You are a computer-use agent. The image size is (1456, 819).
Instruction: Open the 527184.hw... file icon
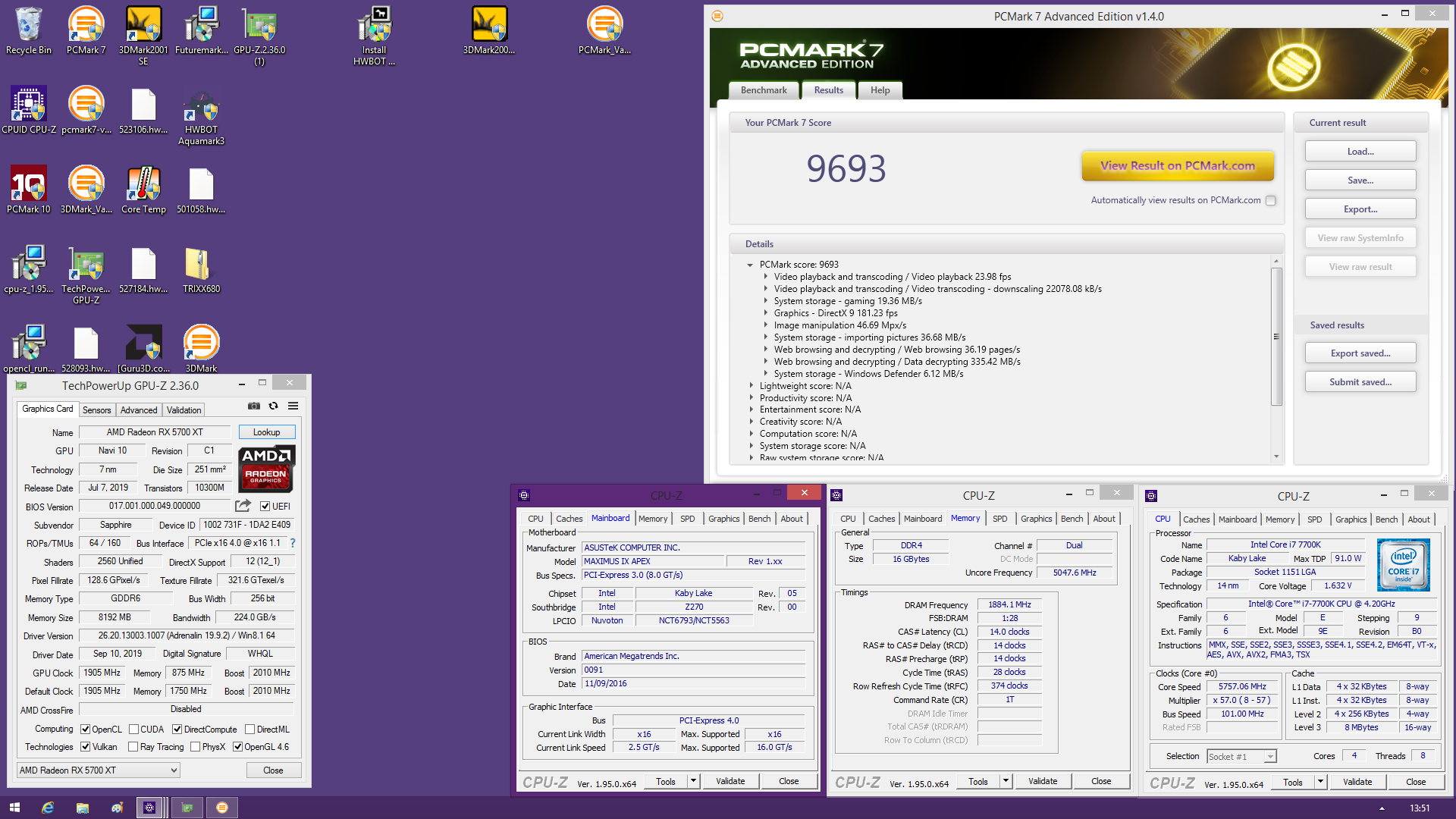click(x=143, y=270)
